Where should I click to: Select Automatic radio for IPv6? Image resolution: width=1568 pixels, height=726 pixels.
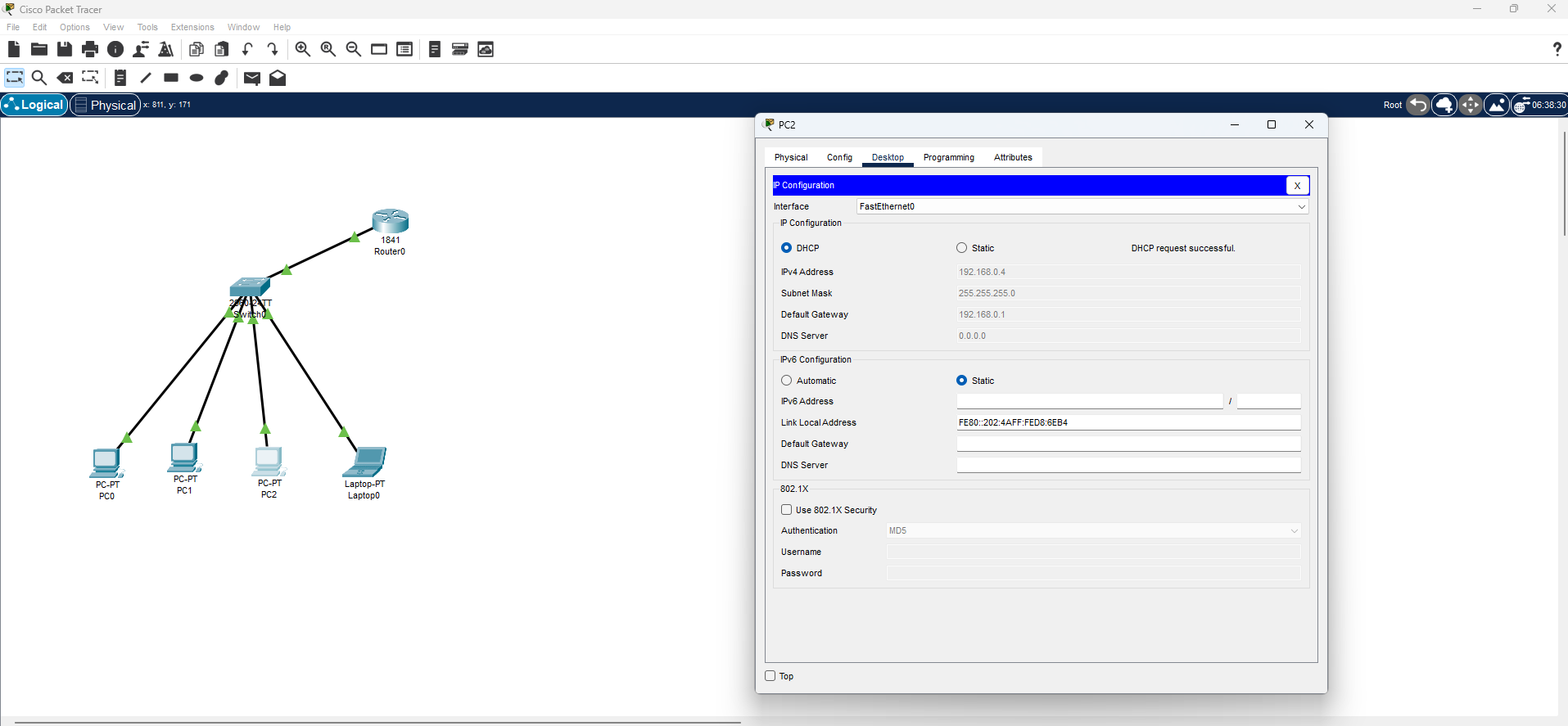pos(787,381)
